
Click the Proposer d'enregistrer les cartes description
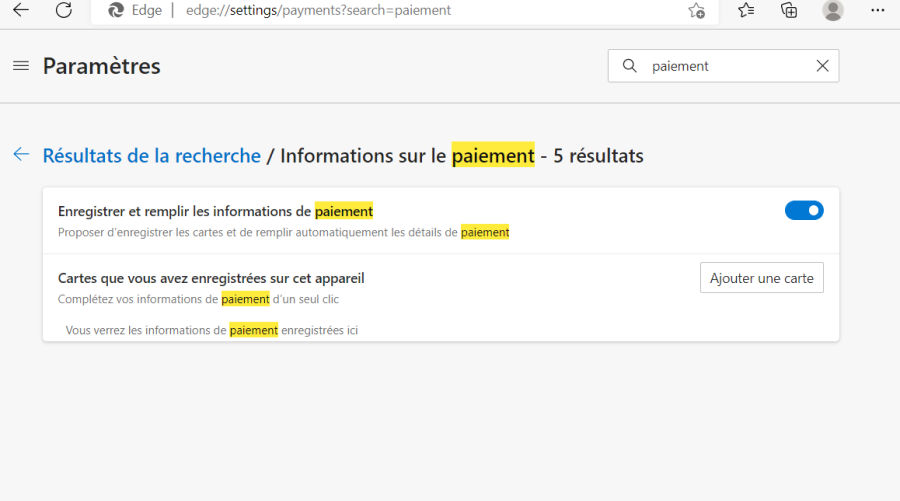tap(284, 232)
